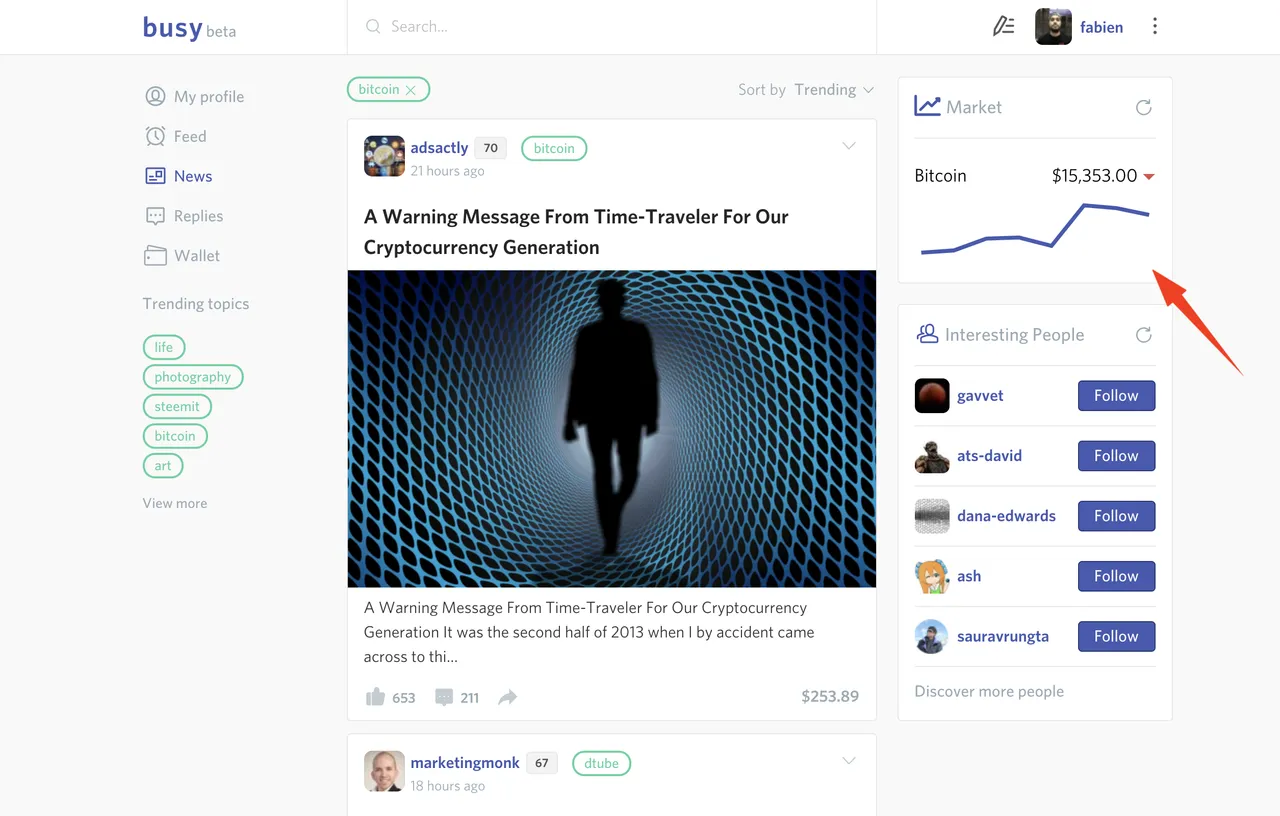Click the search magnifier icon
1280x816 pixels.
(373, 27)
